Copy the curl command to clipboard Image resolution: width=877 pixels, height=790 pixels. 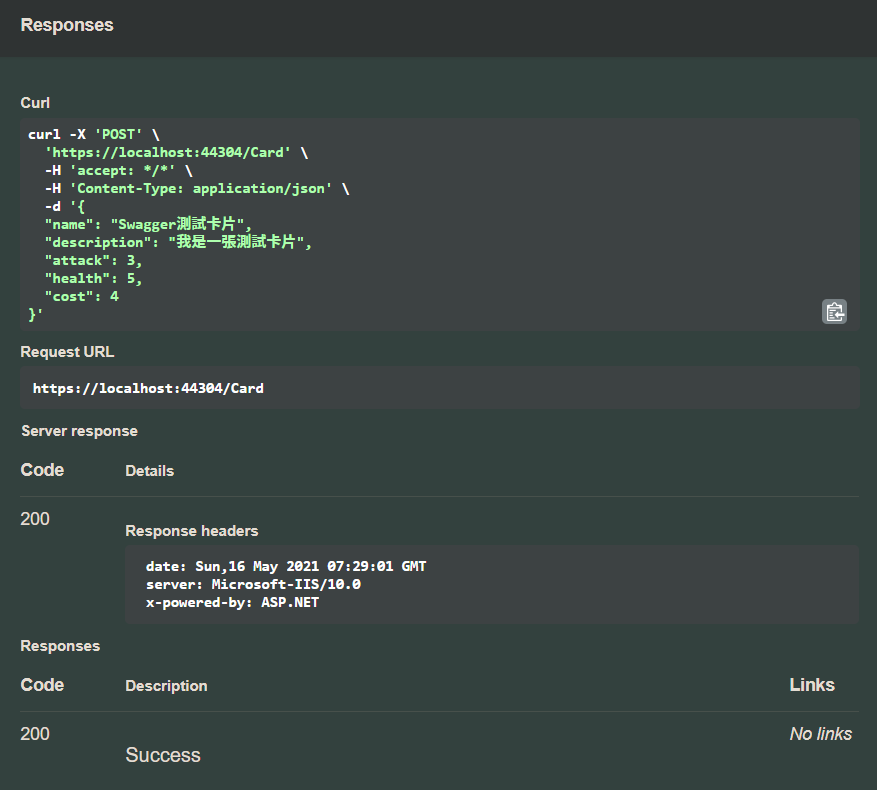point(834,312)
